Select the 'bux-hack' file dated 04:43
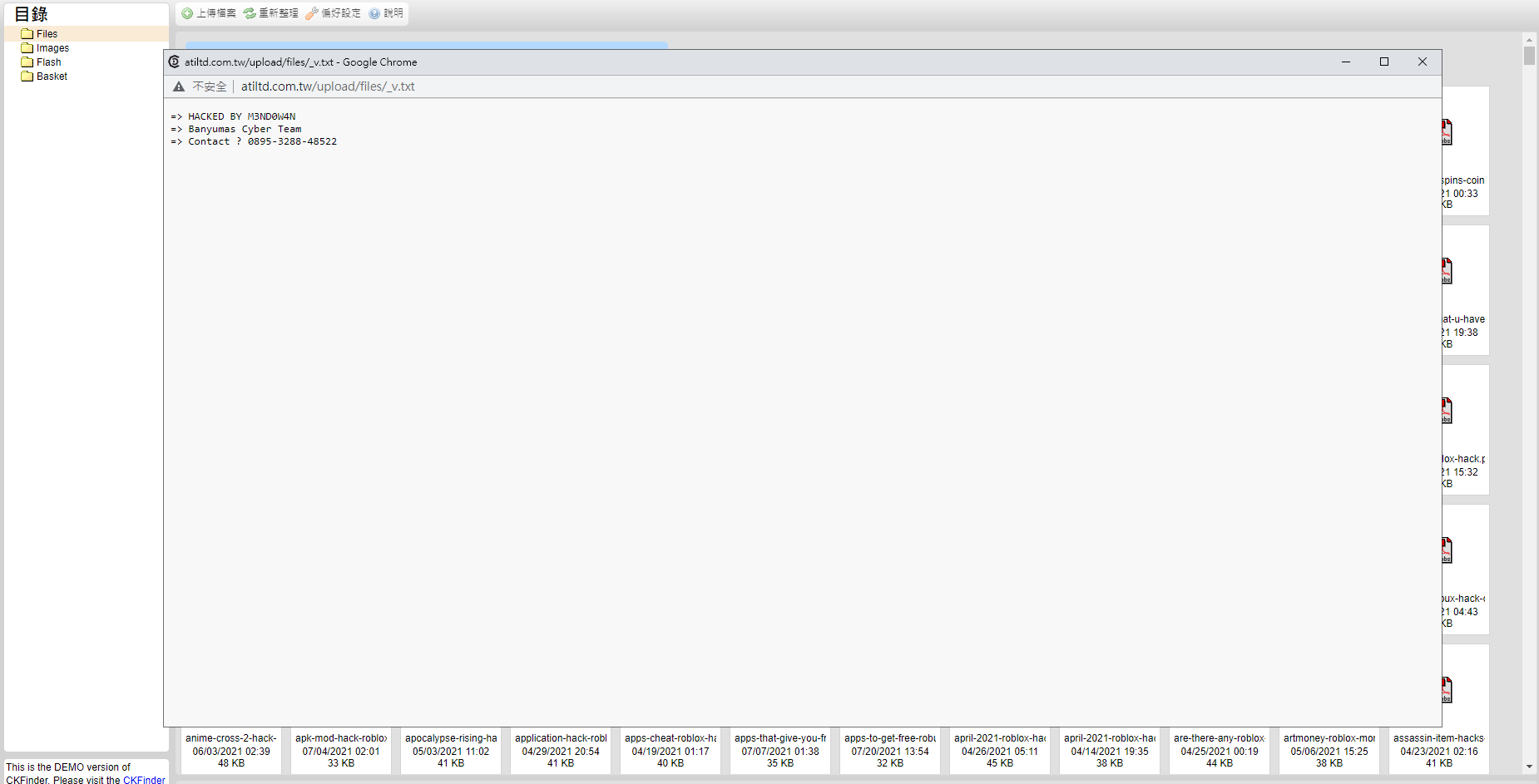Screen dimensions: 1539x784 1465,570
